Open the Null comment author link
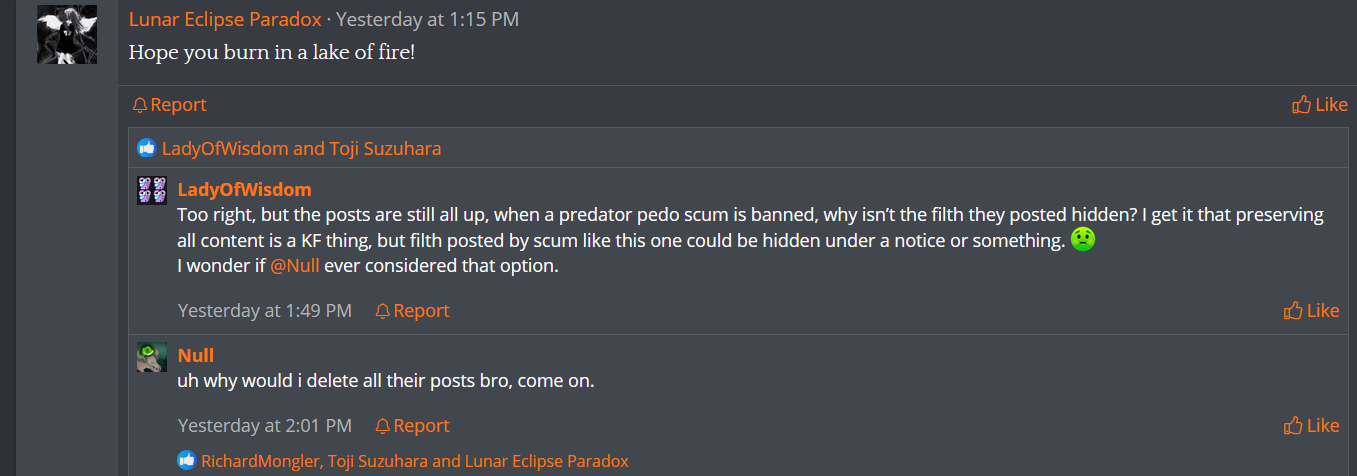 (x=196, y=355)
